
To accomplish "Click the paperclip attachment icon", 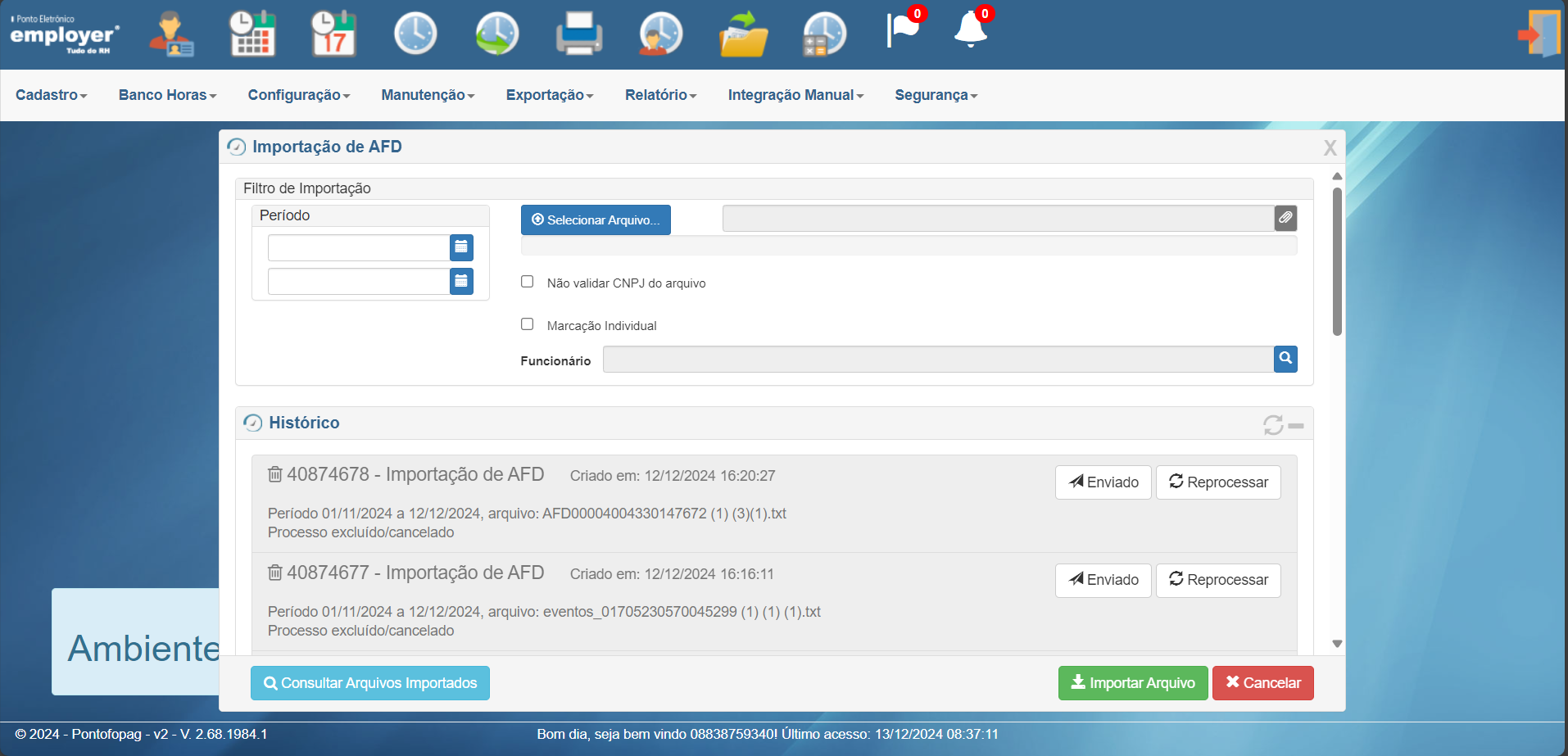I will (x=1285, y=218).
